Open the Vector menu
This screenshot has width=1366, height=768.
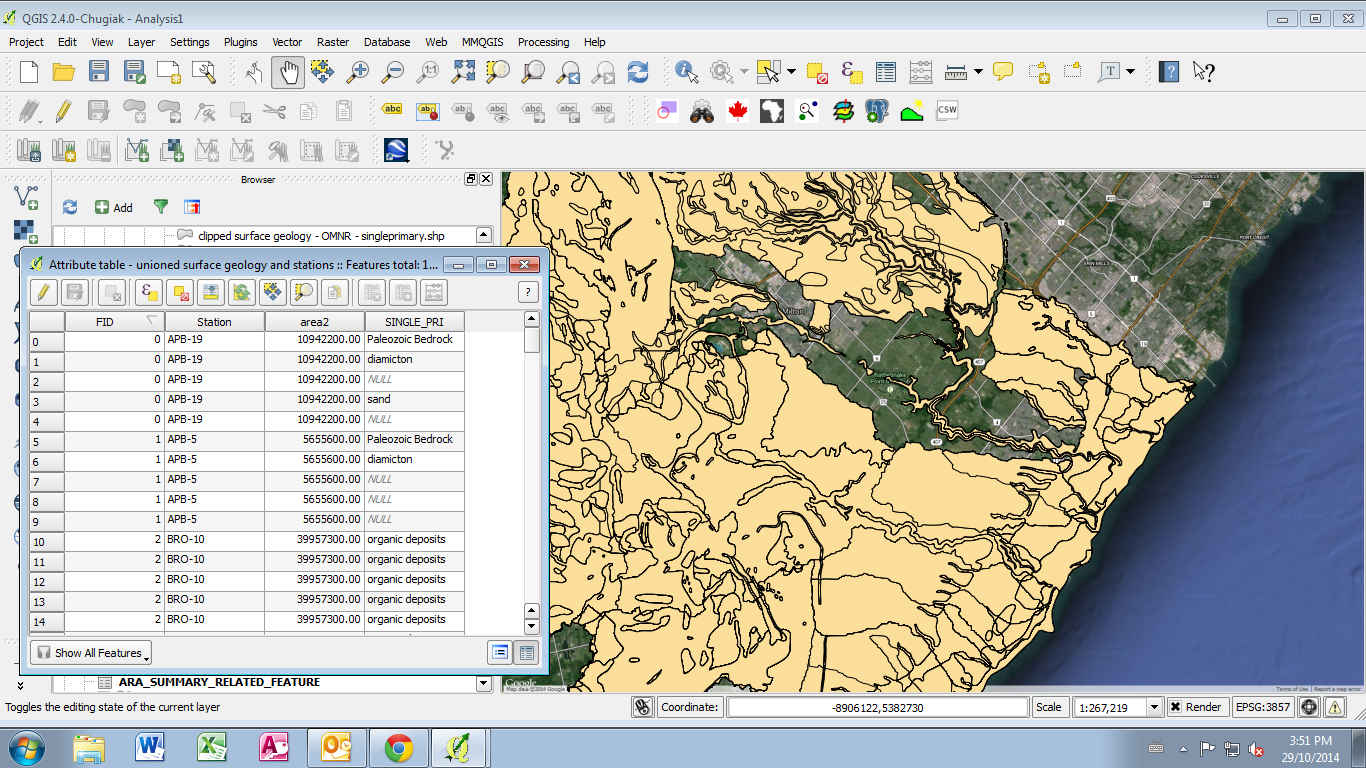pyautogui.click(x=287, y=42)
